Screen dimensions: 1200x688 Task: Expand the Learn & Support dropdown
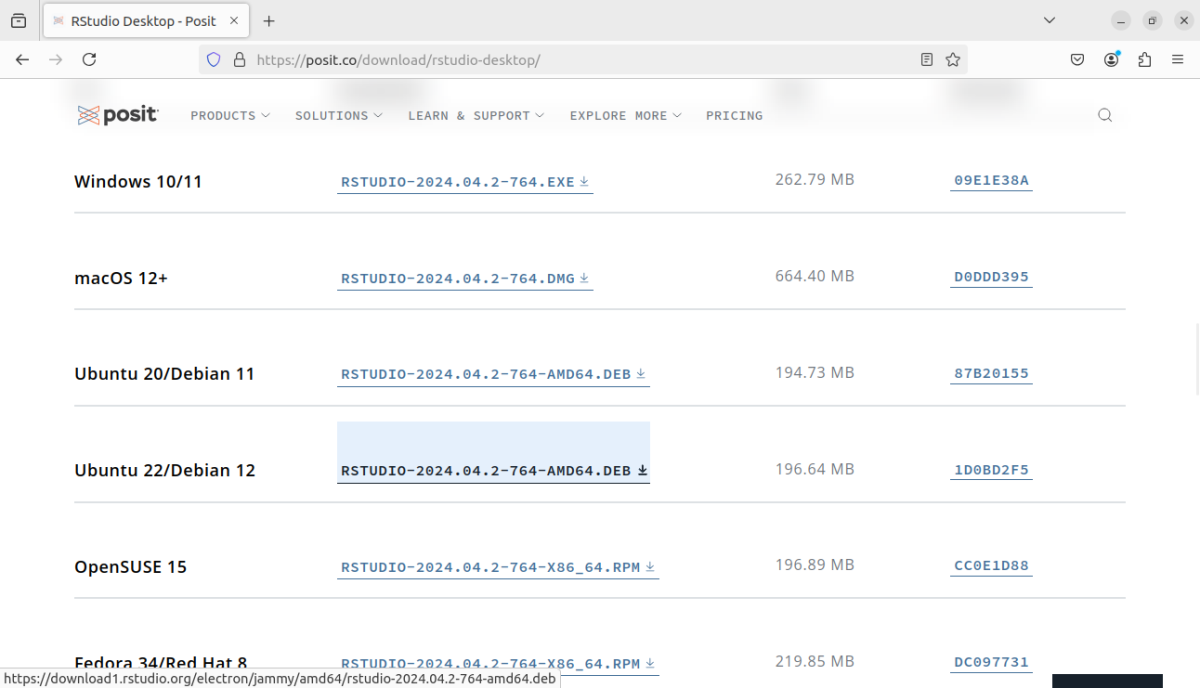475,116
